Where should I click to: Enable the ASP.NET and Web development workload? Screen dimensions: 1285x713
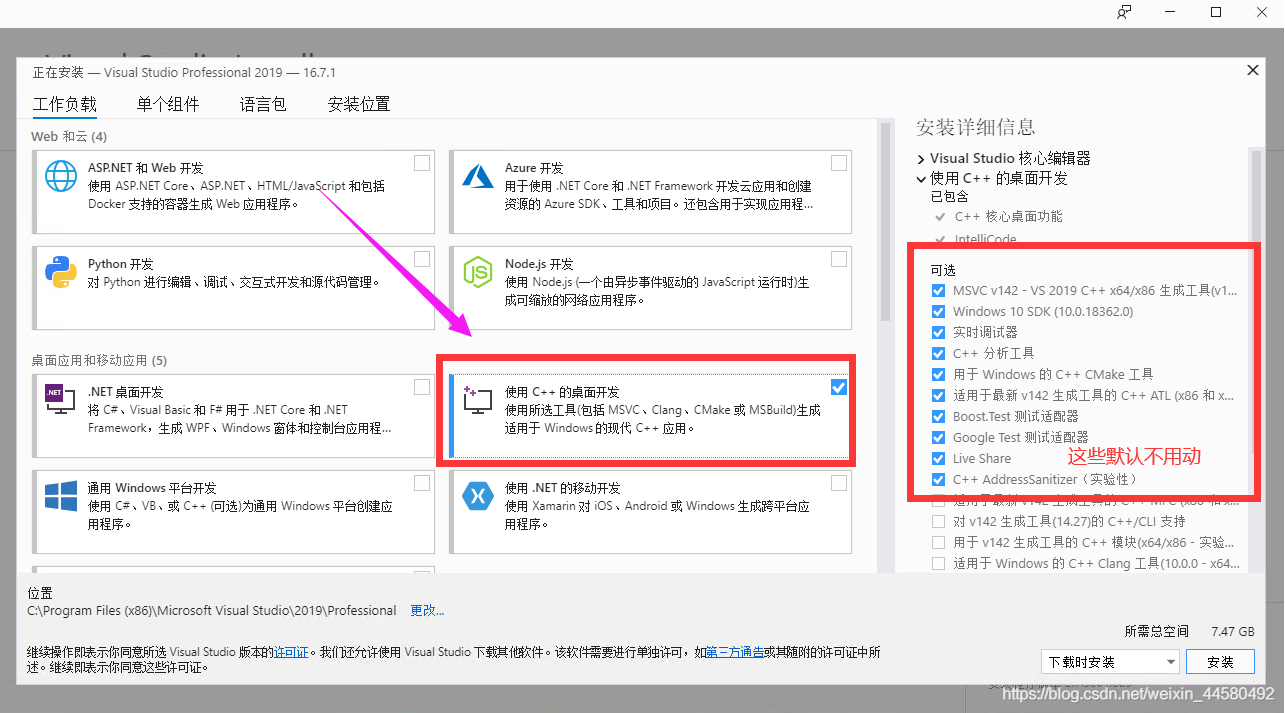coord(422,163)
